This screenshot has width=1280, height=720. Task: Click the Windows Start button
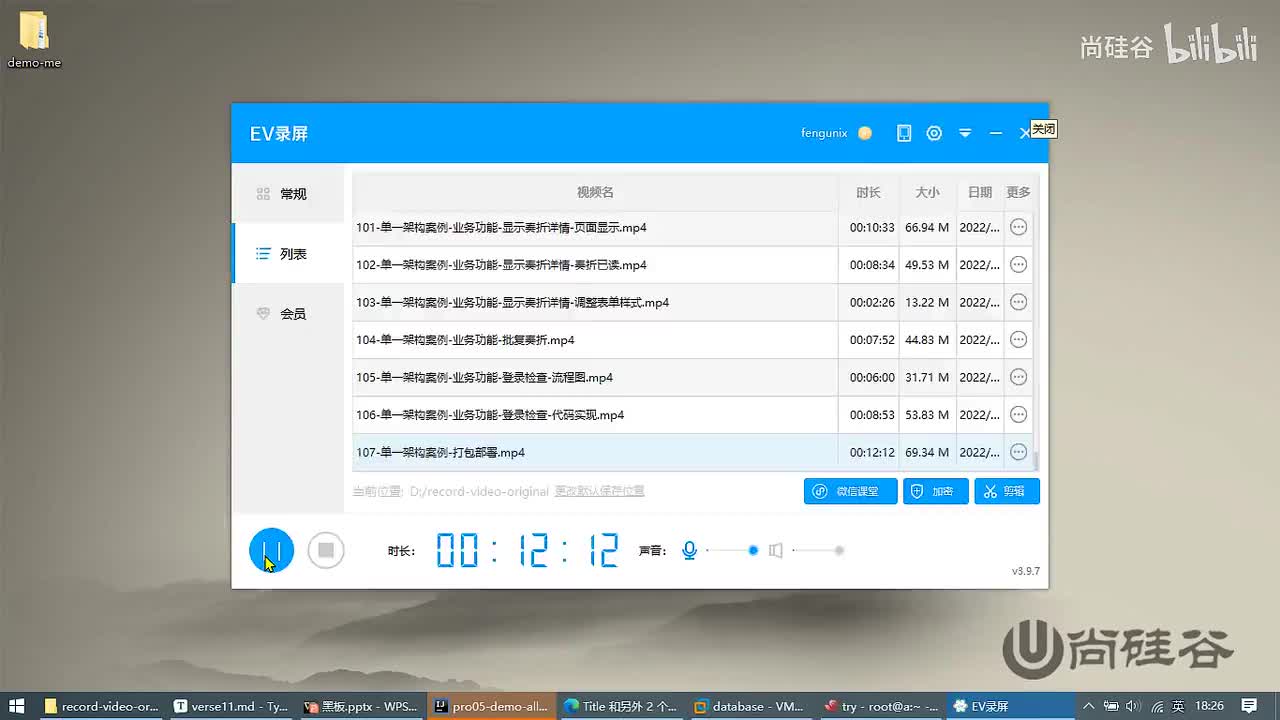click(16, 706)
